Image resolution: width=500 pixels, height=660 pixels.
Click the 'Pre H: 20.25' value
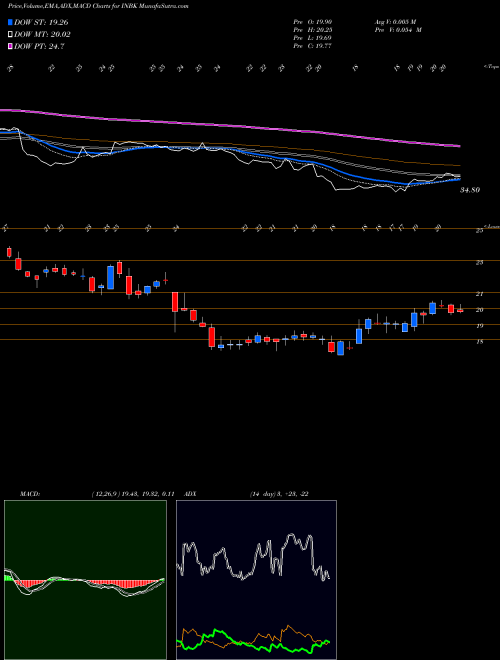coord(313,30)
